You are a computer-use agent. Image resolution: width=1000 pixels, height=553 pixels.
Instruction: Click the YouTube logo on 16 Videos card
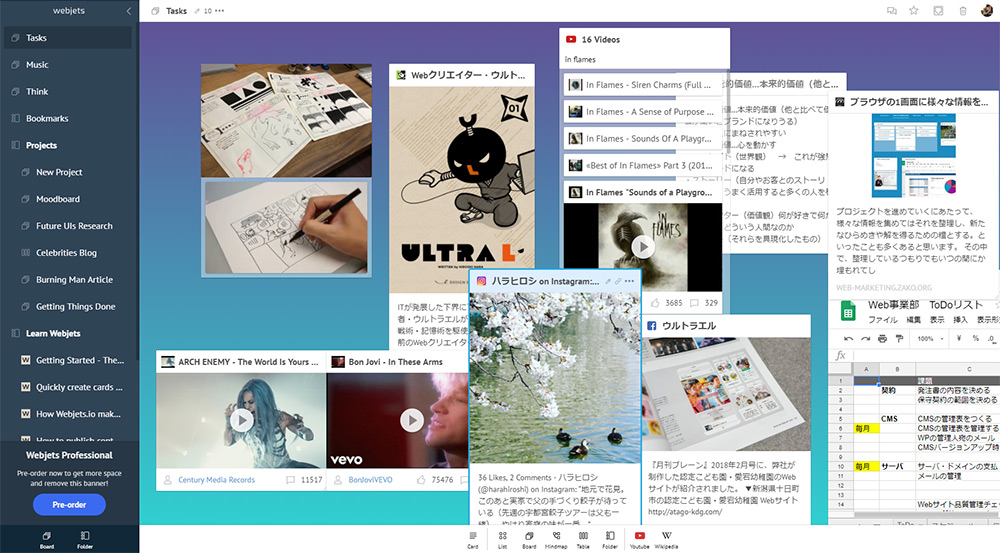coord(571,40)
